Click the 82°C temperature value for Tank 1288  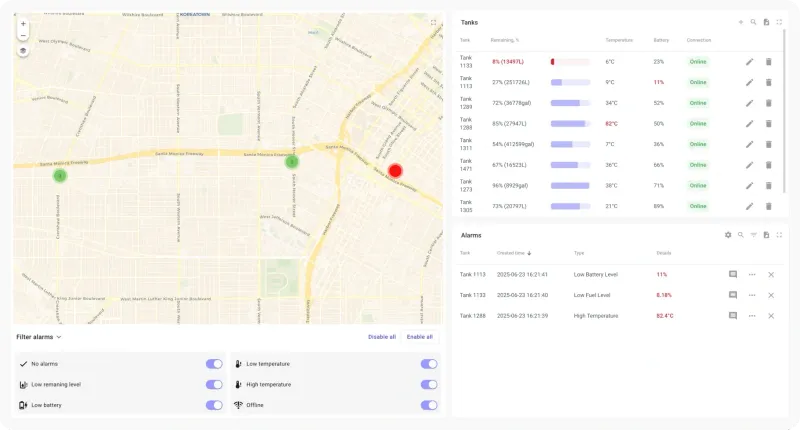click(x=611, y=123)
